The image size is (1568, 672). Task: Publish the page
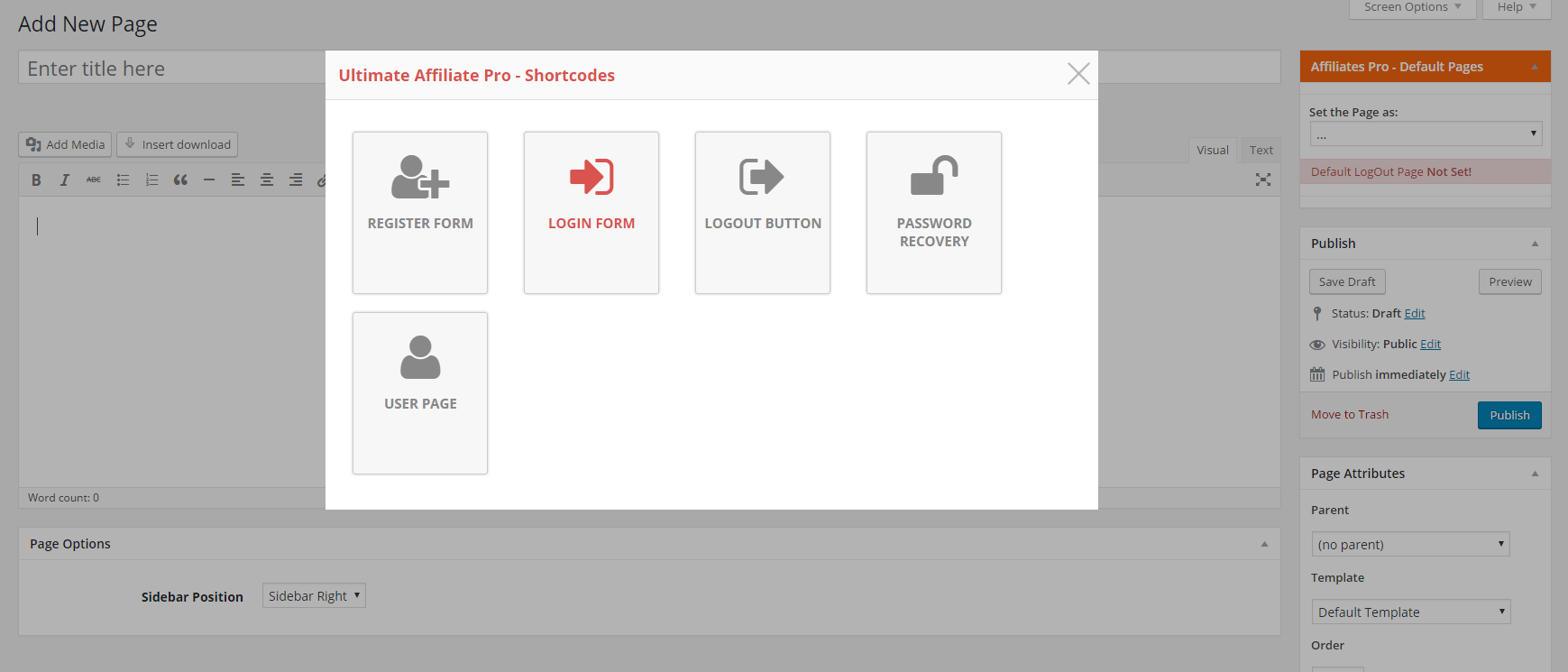1509,415
